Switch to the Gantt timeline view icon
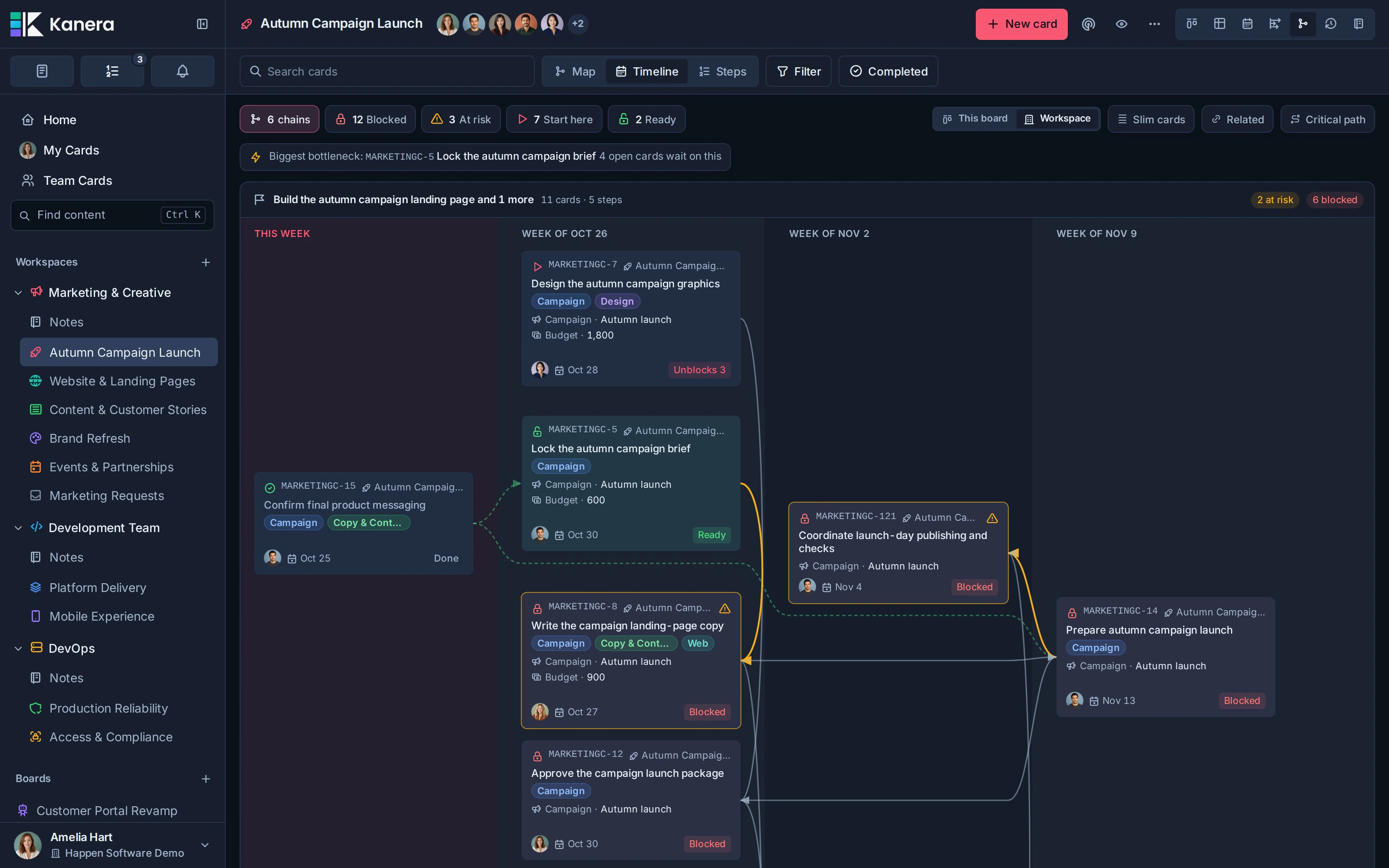The image size is (1389, 868). click(1275, 23)
